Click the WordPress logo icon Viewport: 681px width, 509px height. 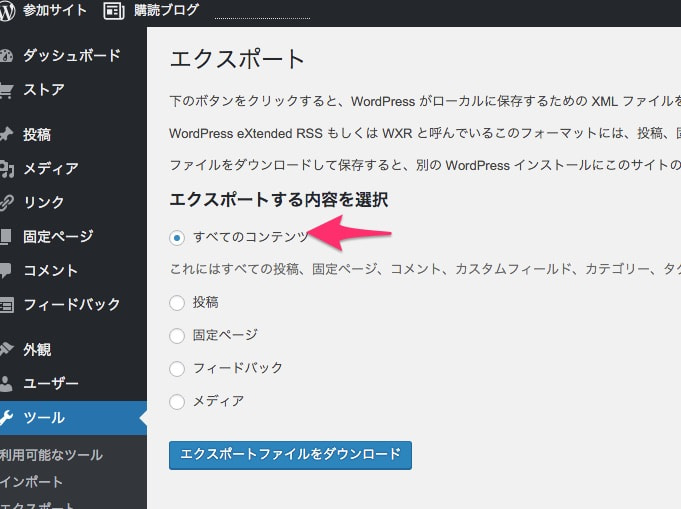7,11
